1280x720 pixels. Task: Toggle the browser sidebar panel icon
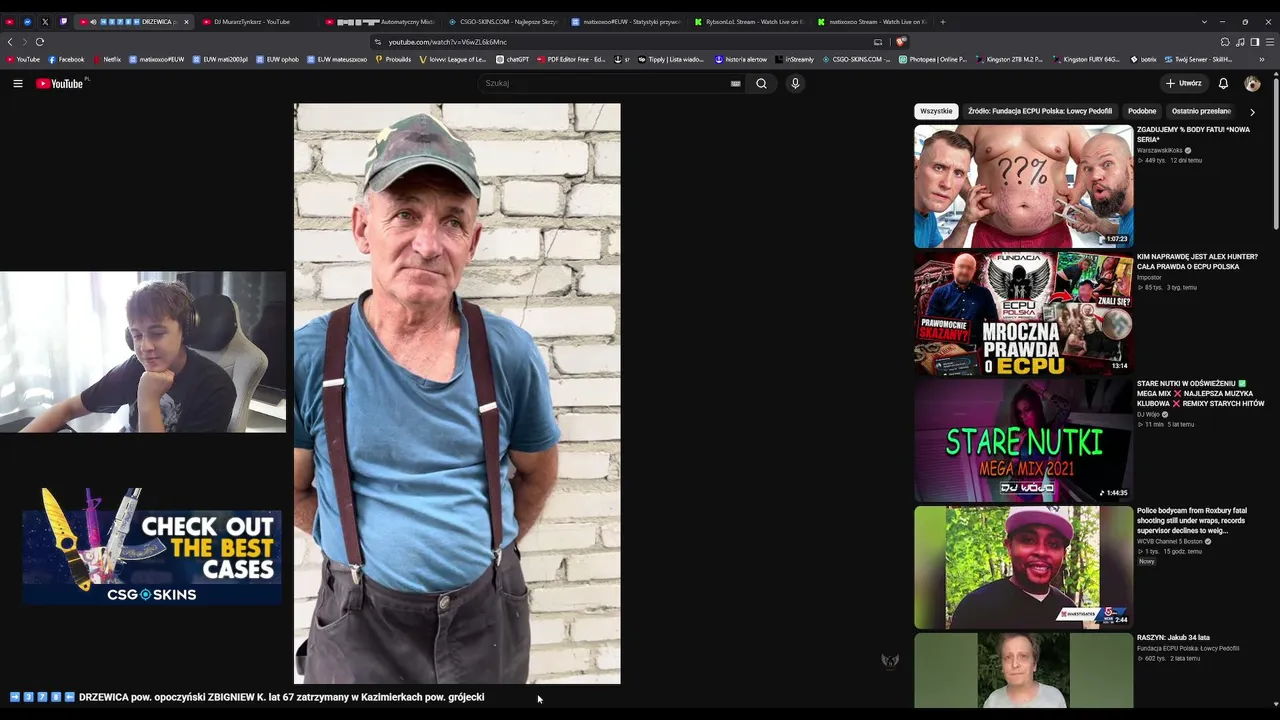[1255, 42]
